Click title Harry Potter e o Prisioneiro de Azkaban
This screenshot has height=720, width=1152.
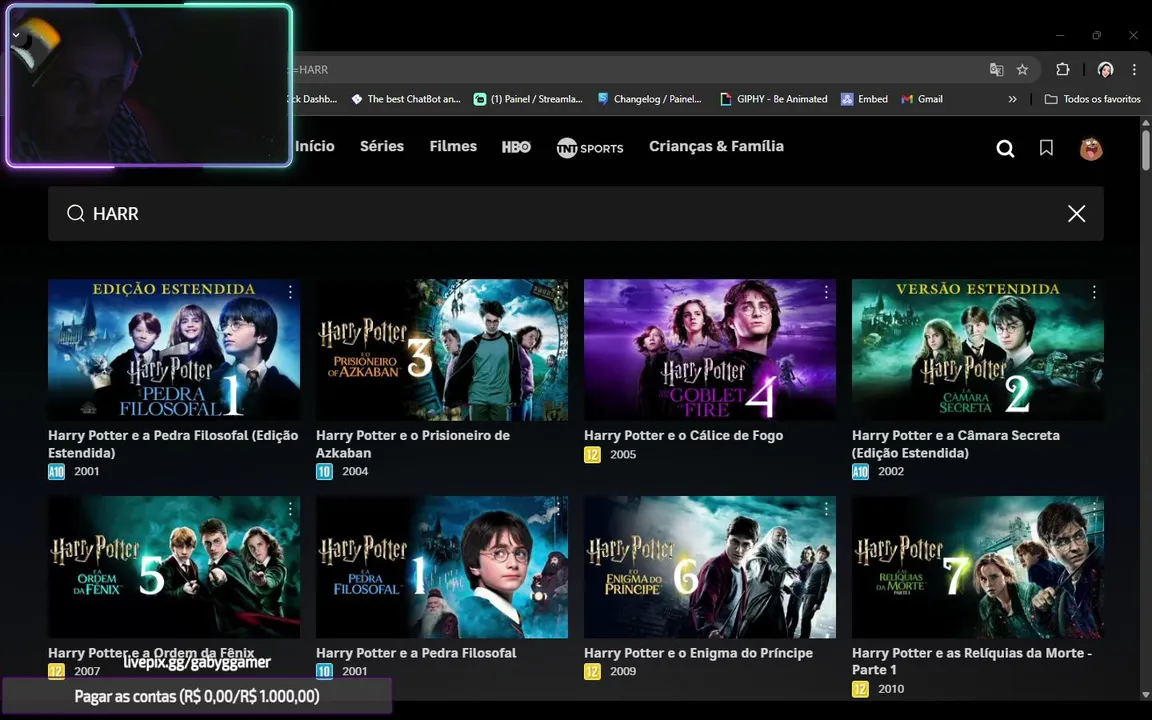coord(413,444)
